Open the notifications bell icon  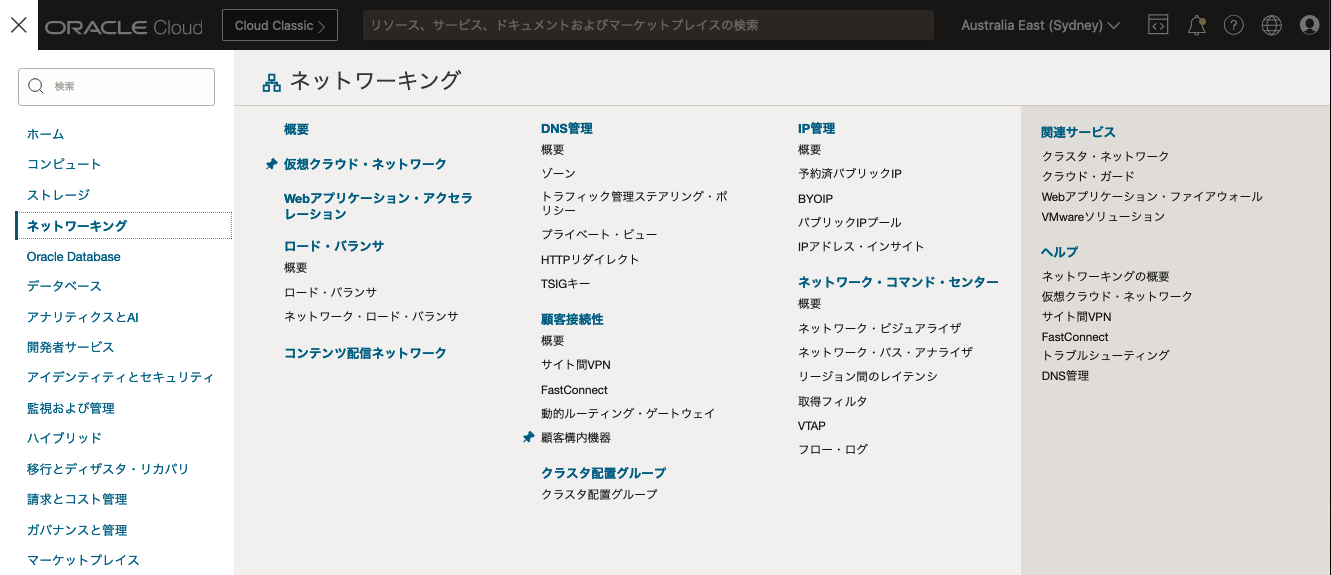click(x=1196, y=25)
